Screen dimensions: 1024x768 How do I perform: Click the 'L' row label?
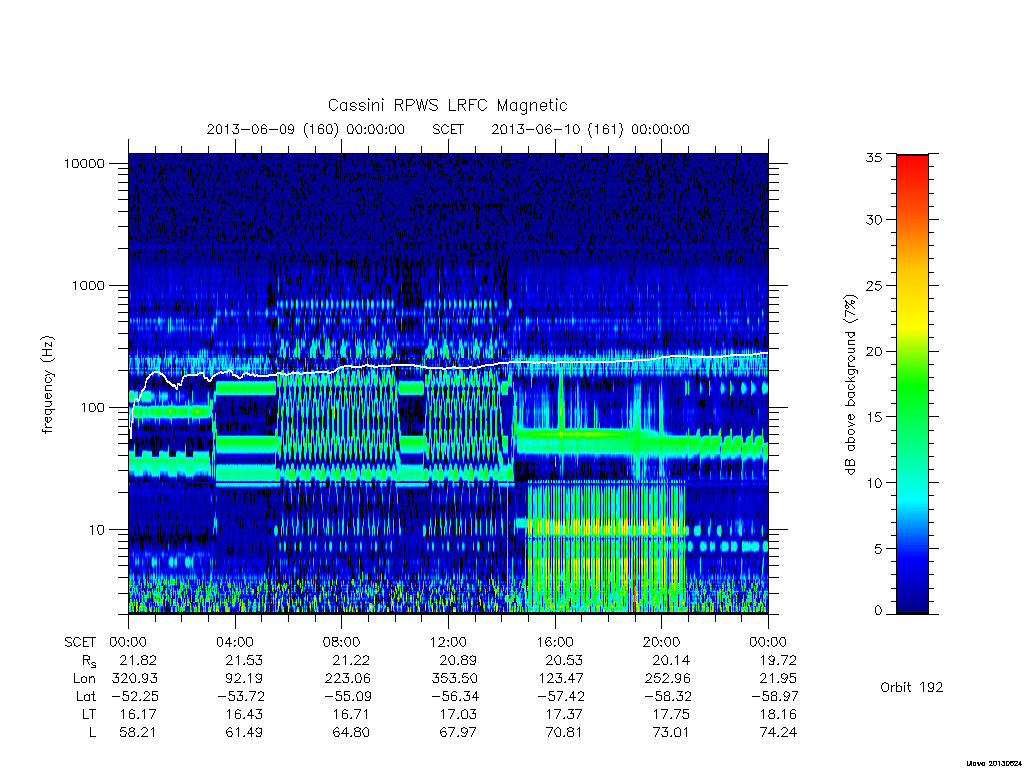[x=92, y=732]
